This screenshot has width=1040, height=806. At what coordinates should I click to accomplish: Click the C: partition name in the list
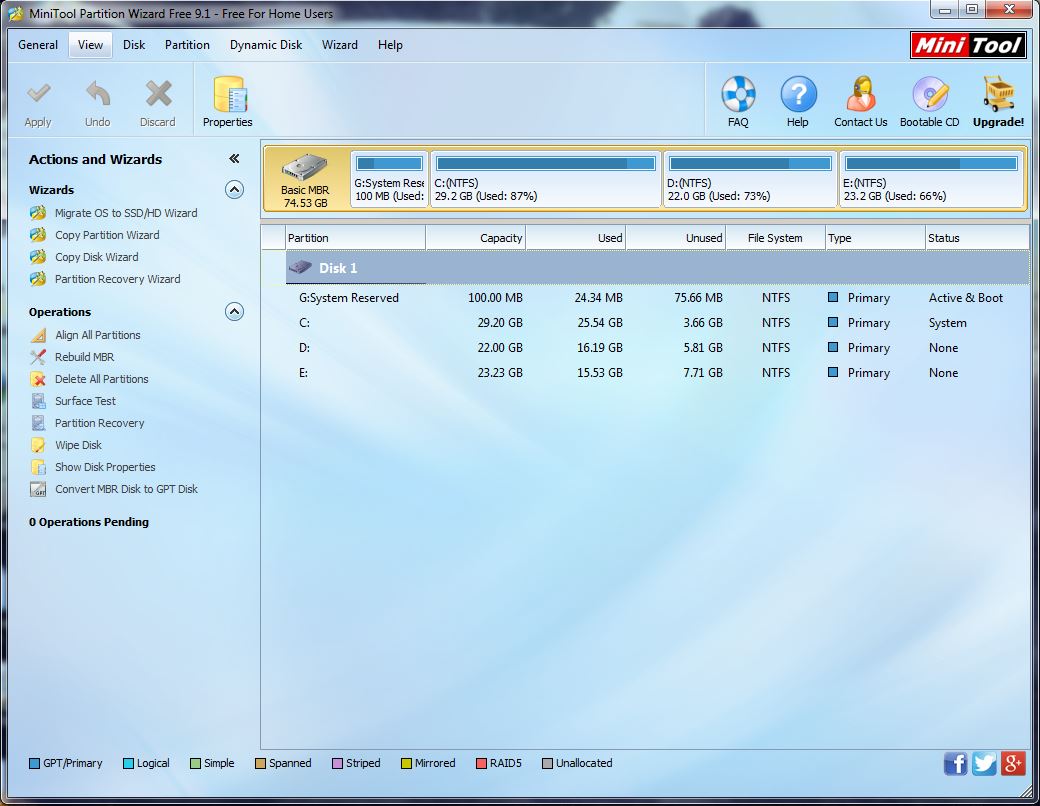tap(304, 323)
